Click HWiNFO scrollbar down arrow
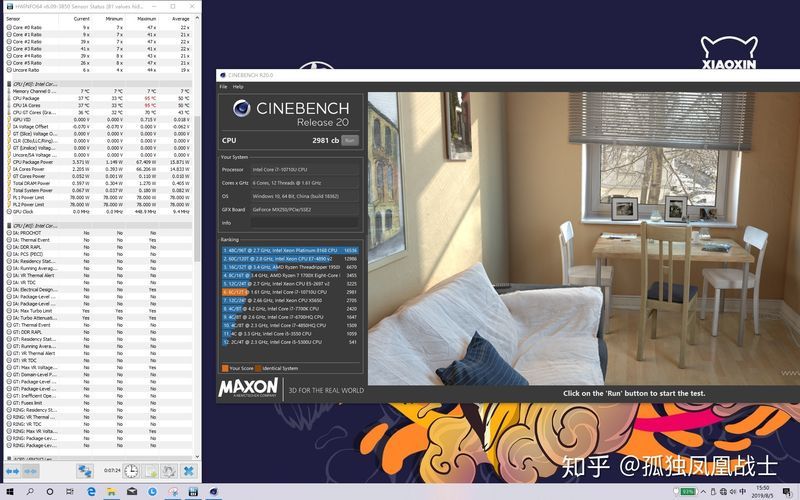800x500 pixels. [197, 457]
